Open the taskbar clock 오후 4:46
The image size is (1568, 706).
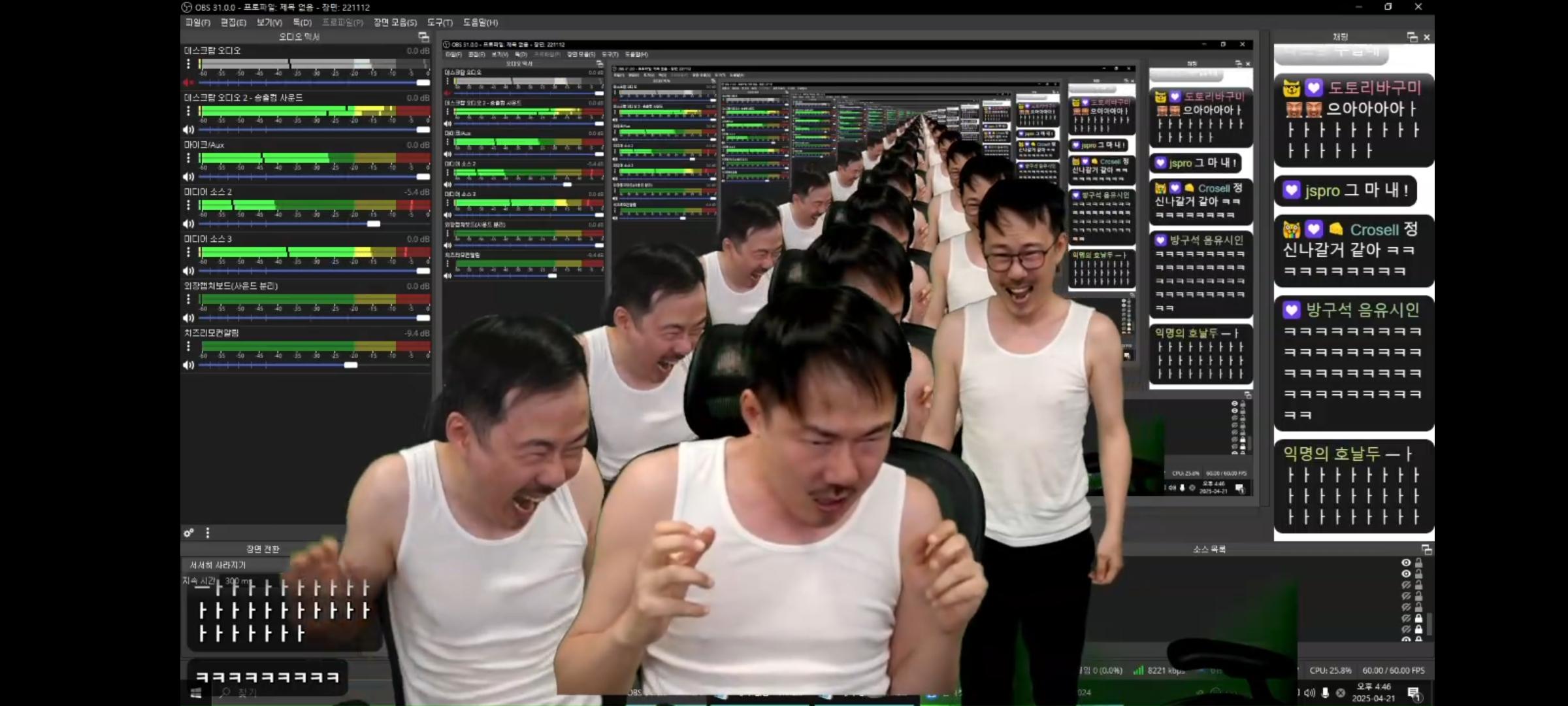click(1373, 692)
